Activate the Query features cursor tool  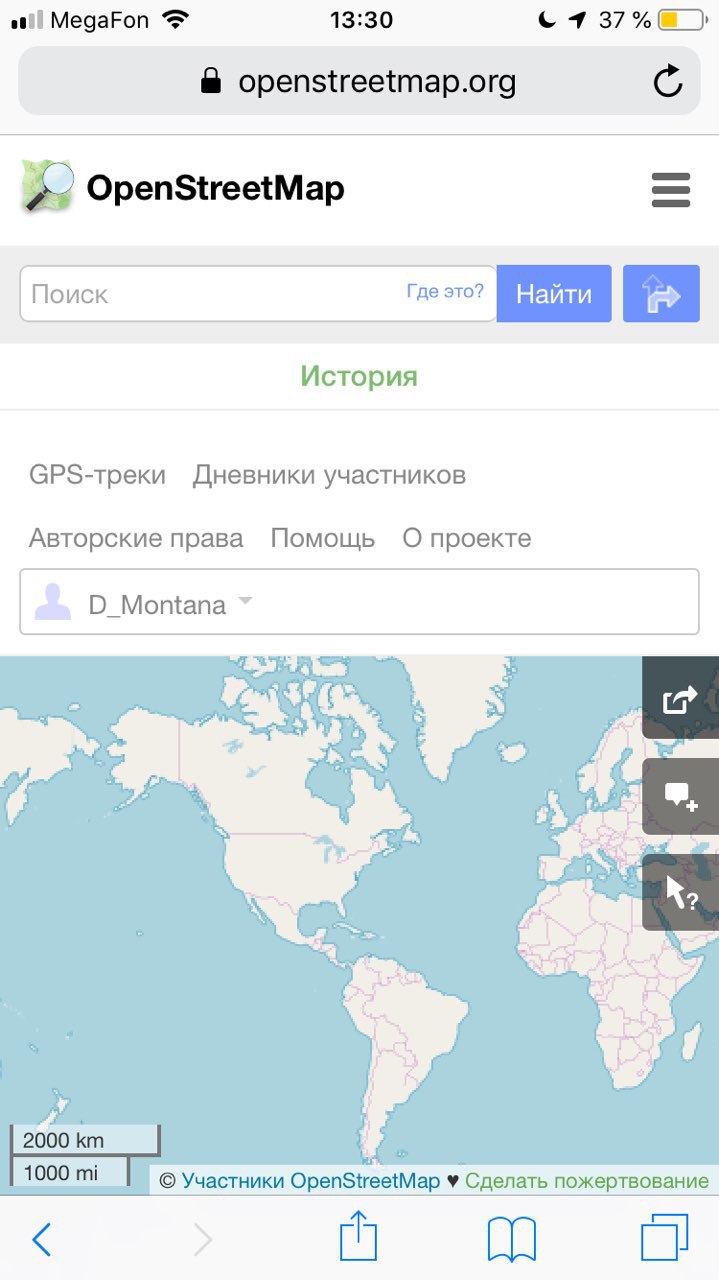click(680, 892)
